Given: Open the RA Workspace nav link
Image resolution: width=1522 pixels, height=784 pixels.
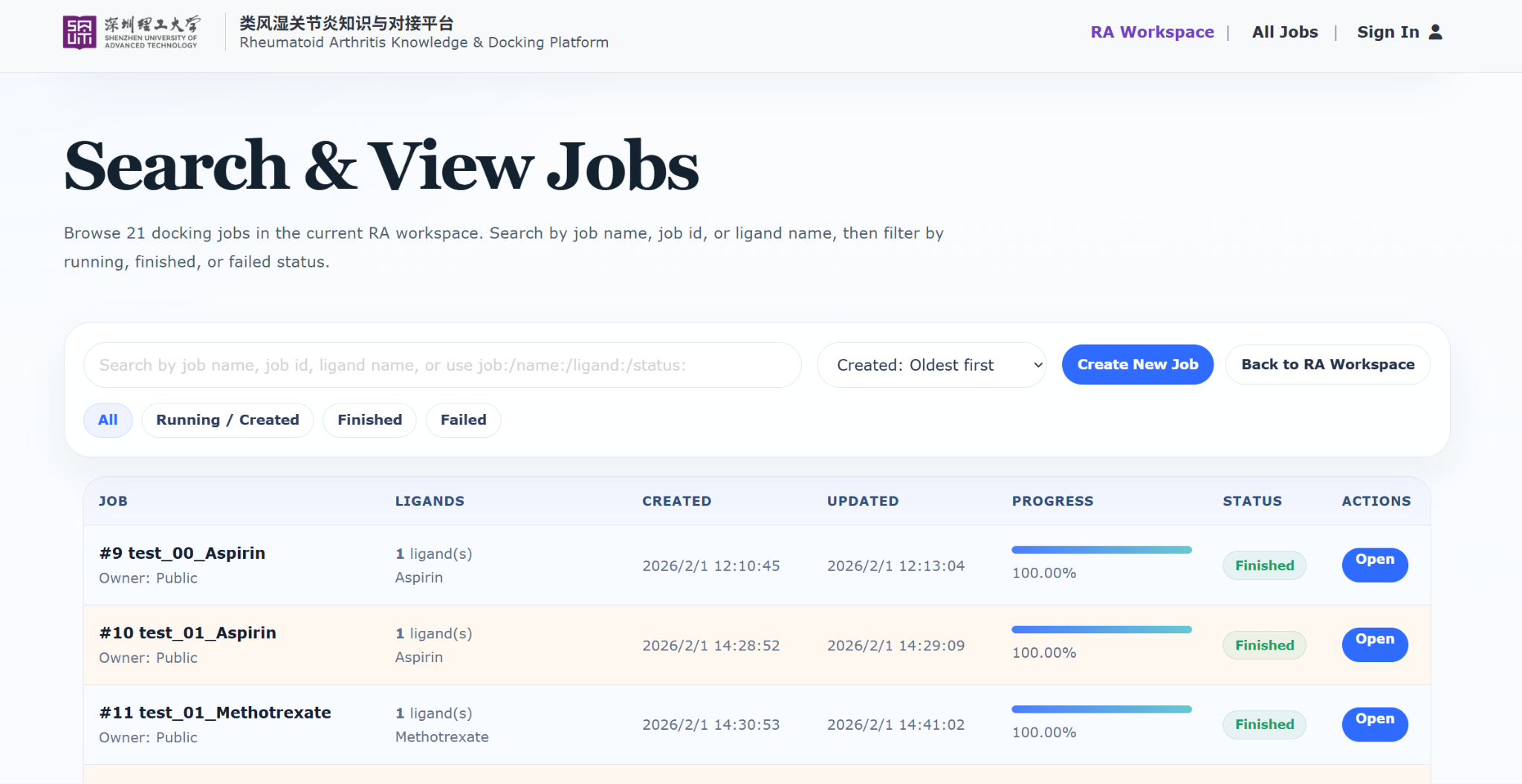Looking at the screenshot, I should 1152,32.
